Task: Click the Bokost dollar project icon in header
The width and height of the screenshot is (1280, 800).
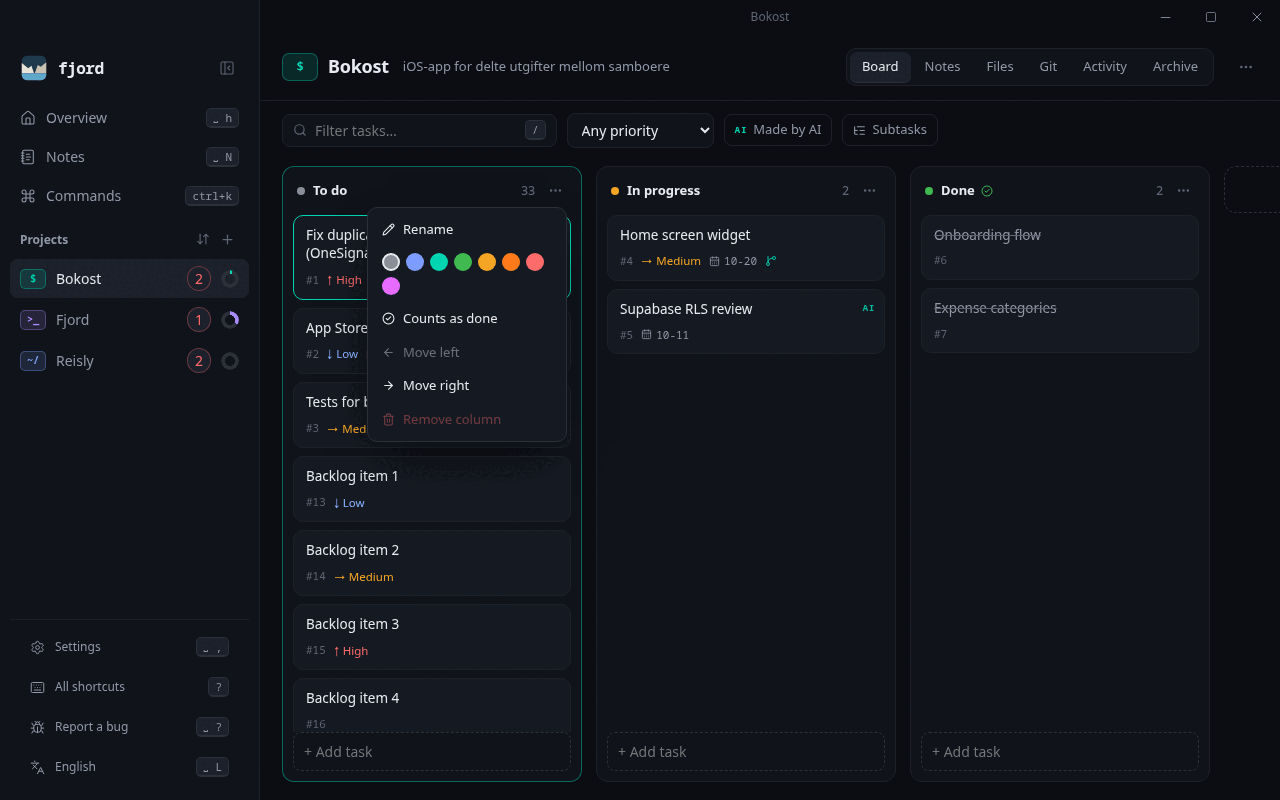Action: [300, 67]
